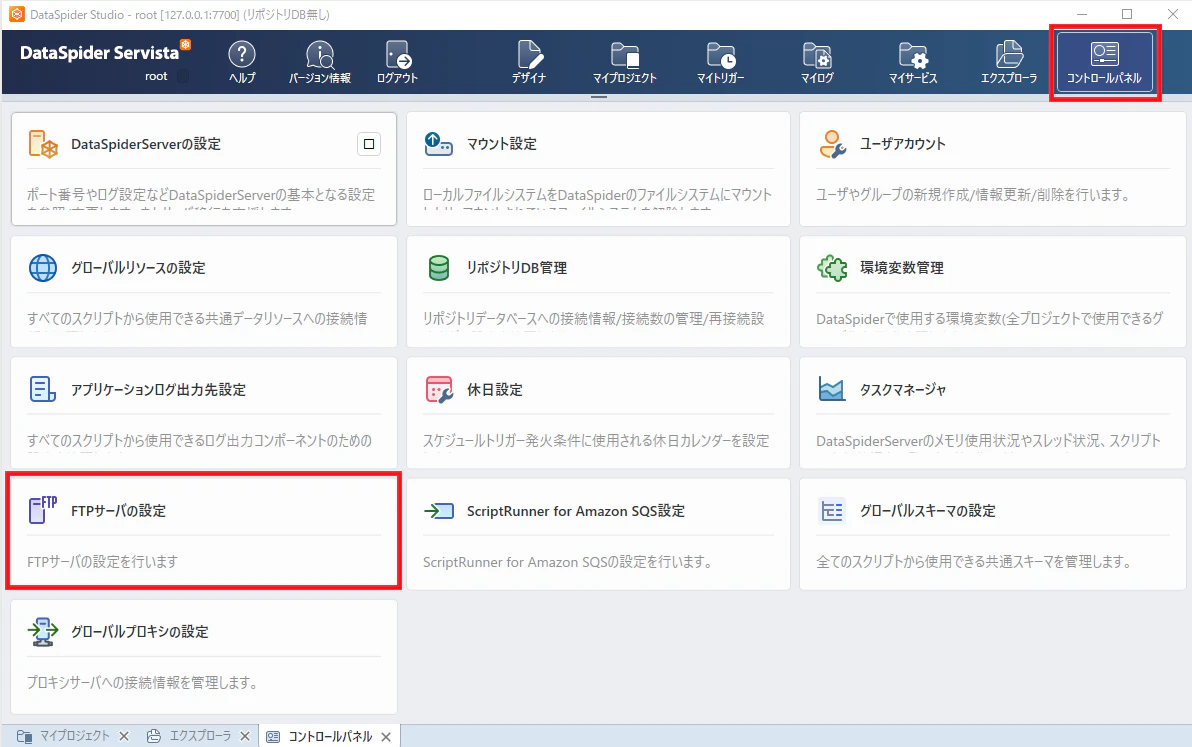The image size is (1192, 747).
Task: Click グローバルプロキシの設定 proxy icon
Action: pyautogui.click(x=43, y=631)
